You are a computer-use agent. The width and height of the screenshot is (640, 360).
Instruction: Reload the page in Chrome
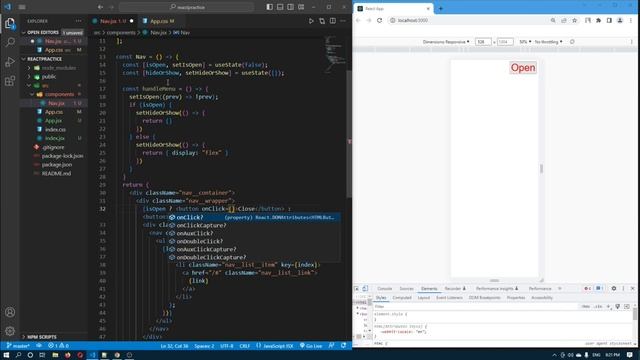click(x=380, y=20)
